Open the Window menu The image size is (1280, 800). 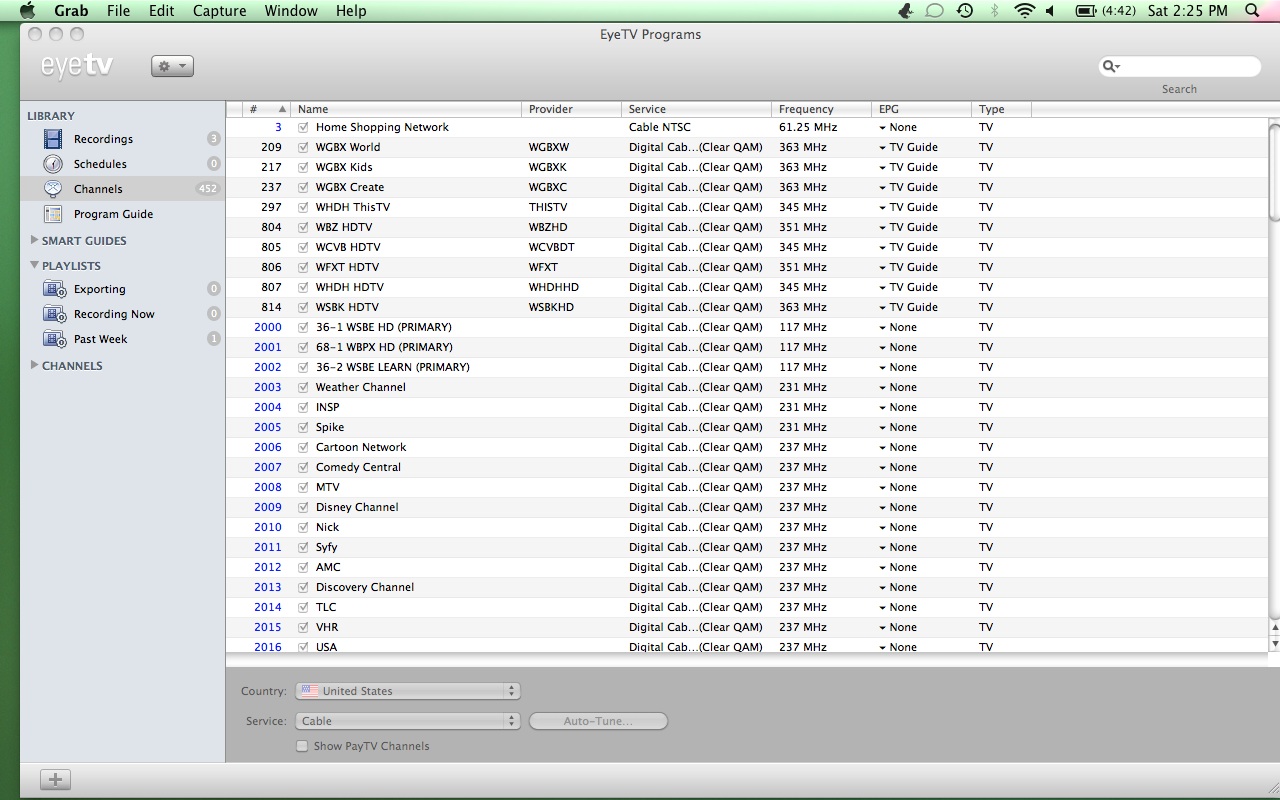(x=291, y=11)
